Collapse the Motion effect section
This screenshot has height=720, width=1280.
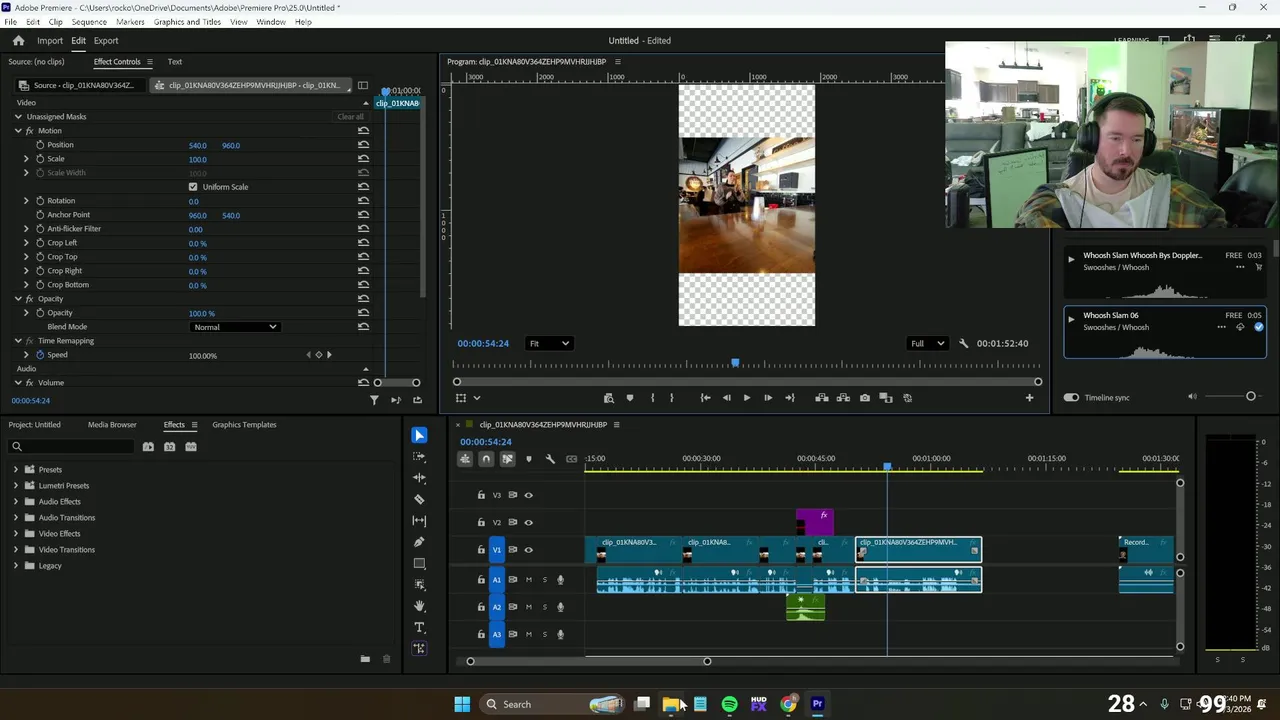point(18,131)
